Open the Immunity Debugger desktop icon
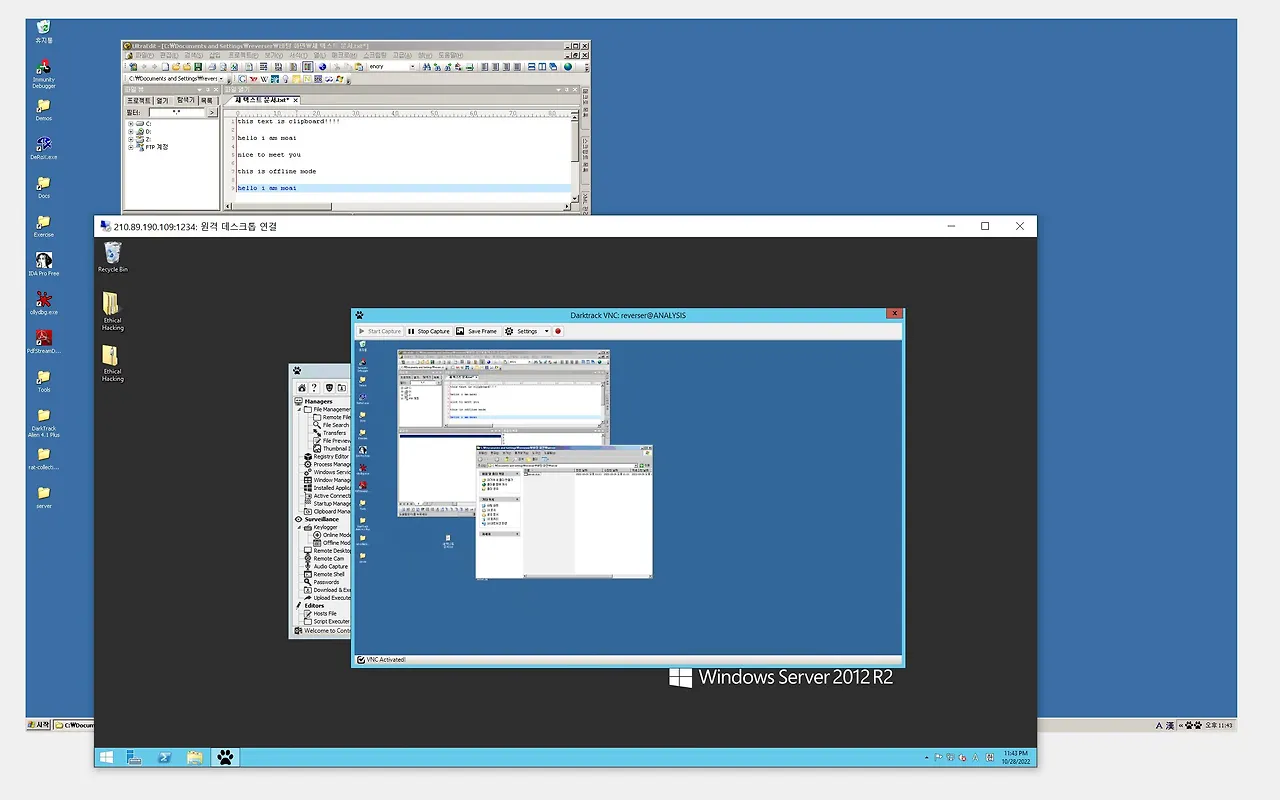This screenshot has height=800, width=1280. (x=44, y=74)
